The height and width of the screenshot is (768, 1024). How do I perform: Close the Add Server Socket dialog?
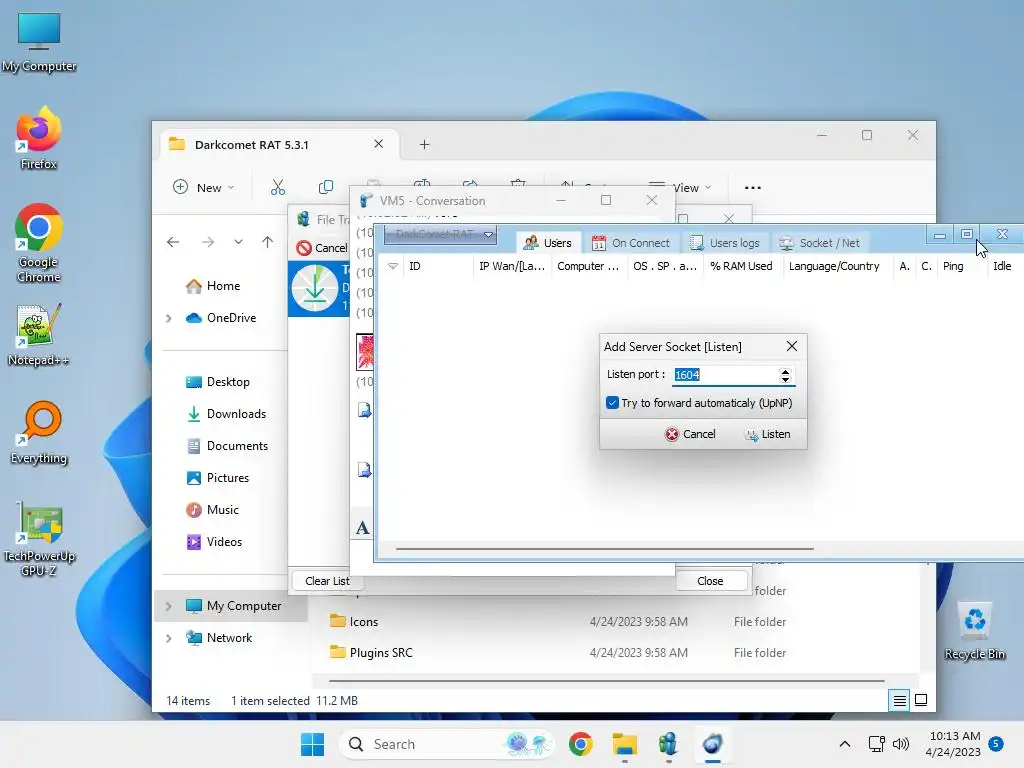coord(792,346)
